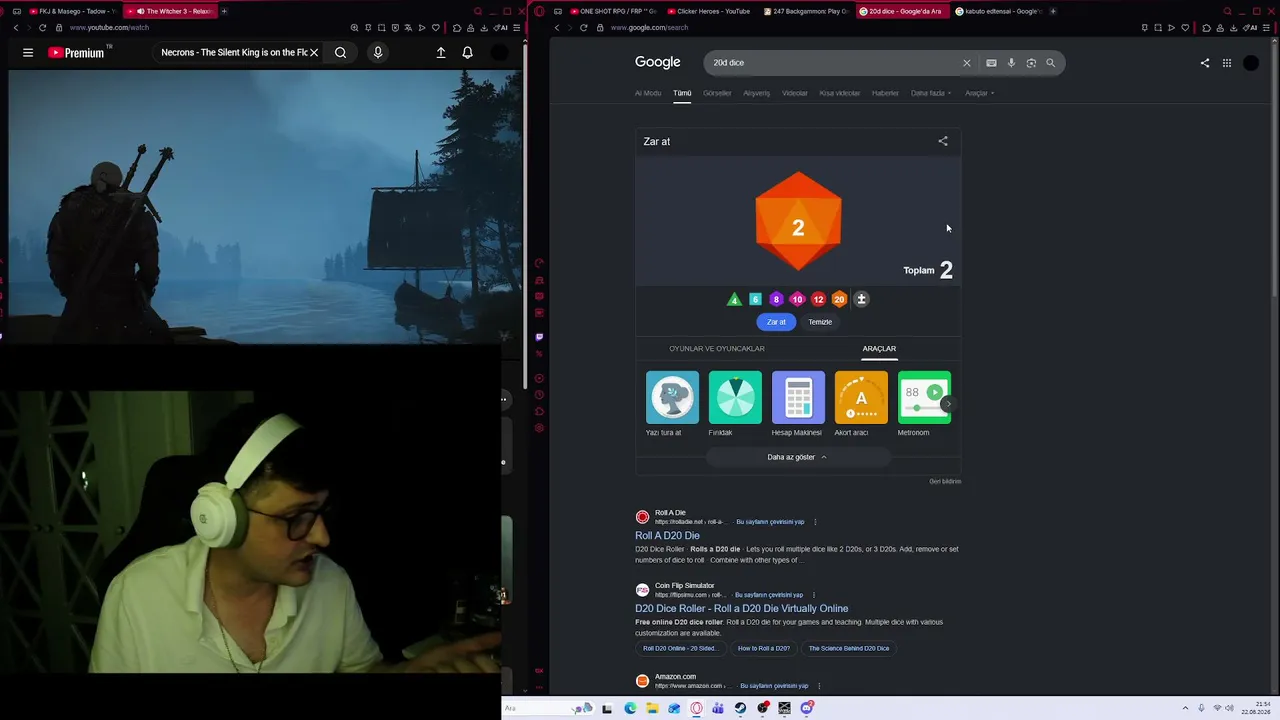
Task: Open Google image search by camera
Action: click(x=1031, y=63)
